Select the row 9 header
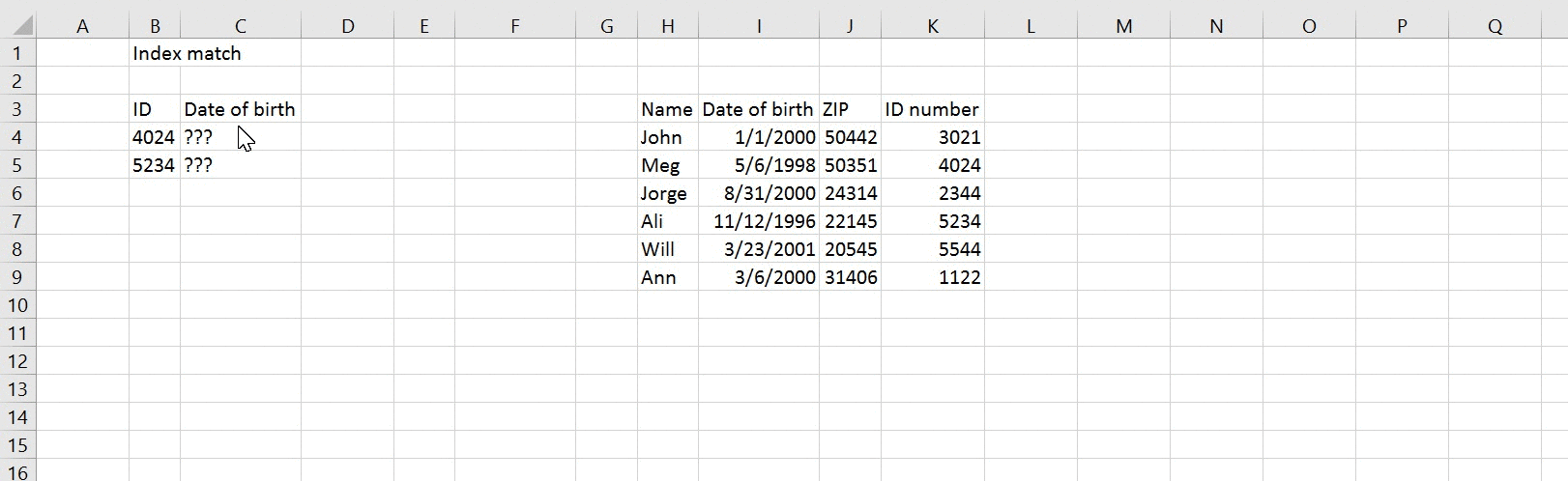Screen dimensions: 1568x481 point(18,277)
